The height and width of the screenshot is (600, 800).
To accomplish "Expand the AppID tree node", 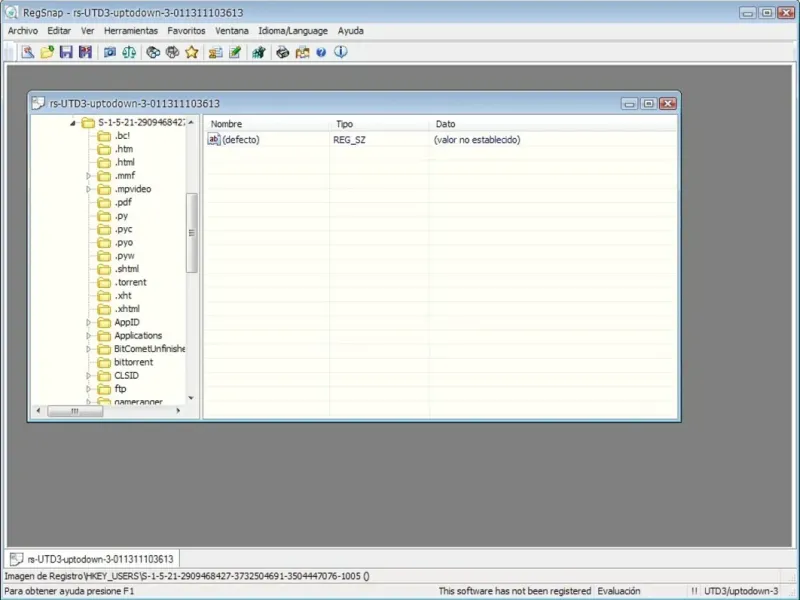I will 88,322.
